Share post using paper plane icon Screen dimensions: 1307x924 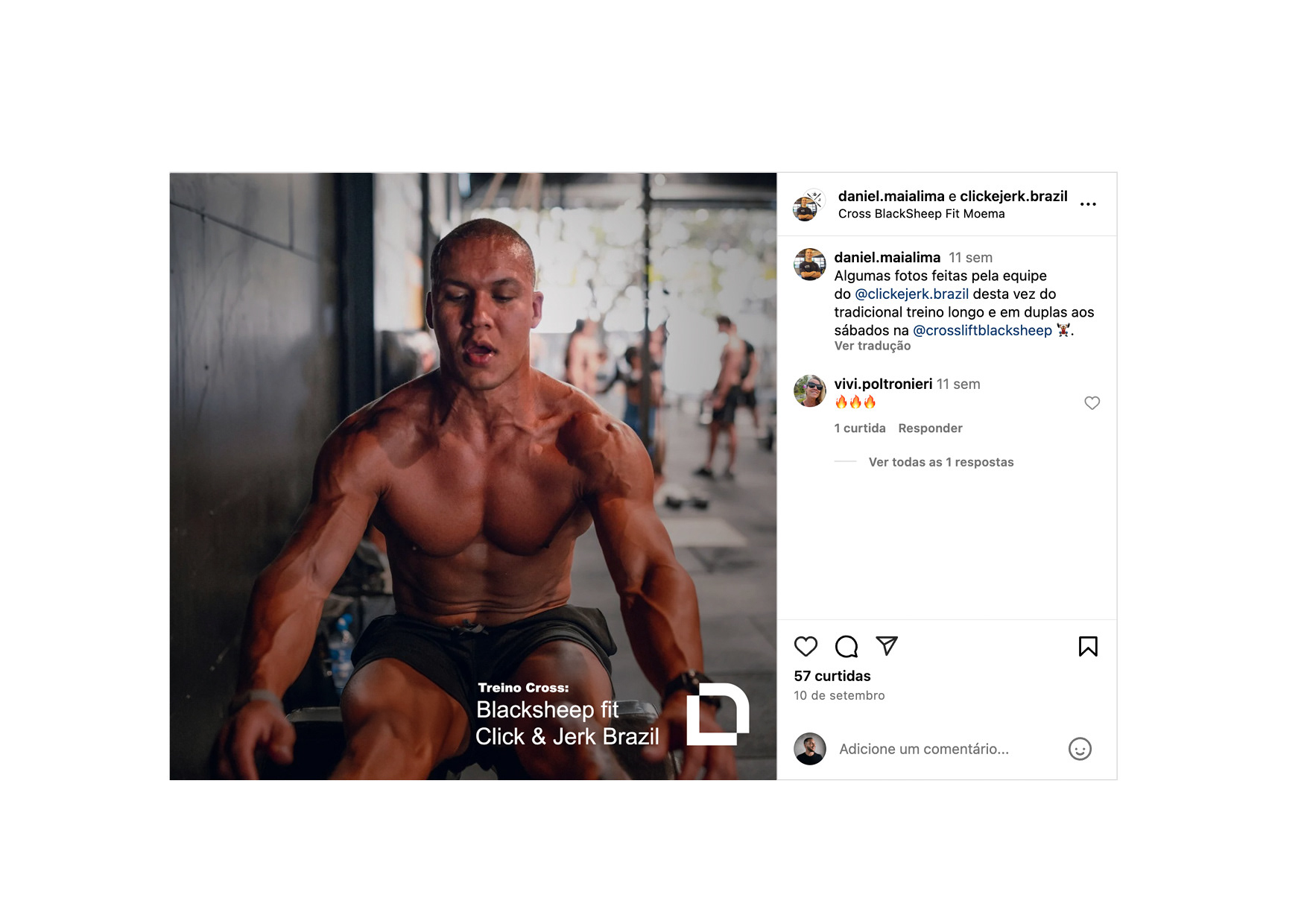pyautogui.click(x=887, y=645)
